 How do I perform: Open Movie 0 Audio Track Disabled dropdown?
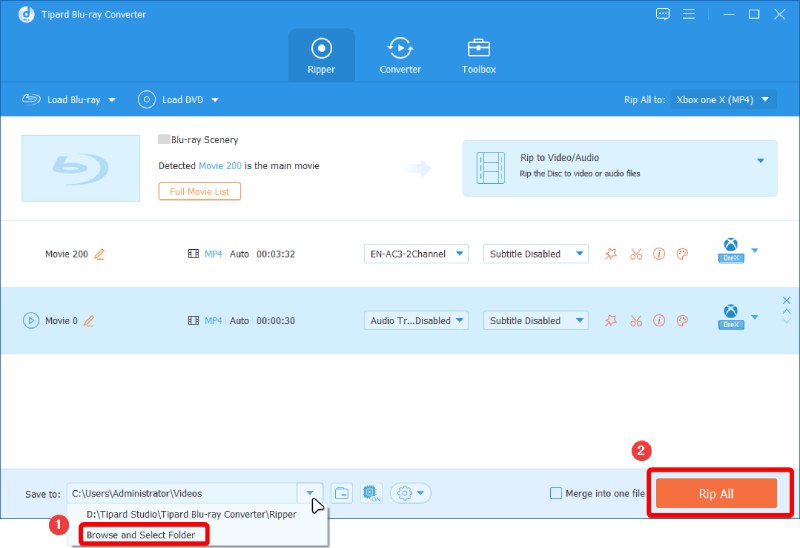coord(416,320)
